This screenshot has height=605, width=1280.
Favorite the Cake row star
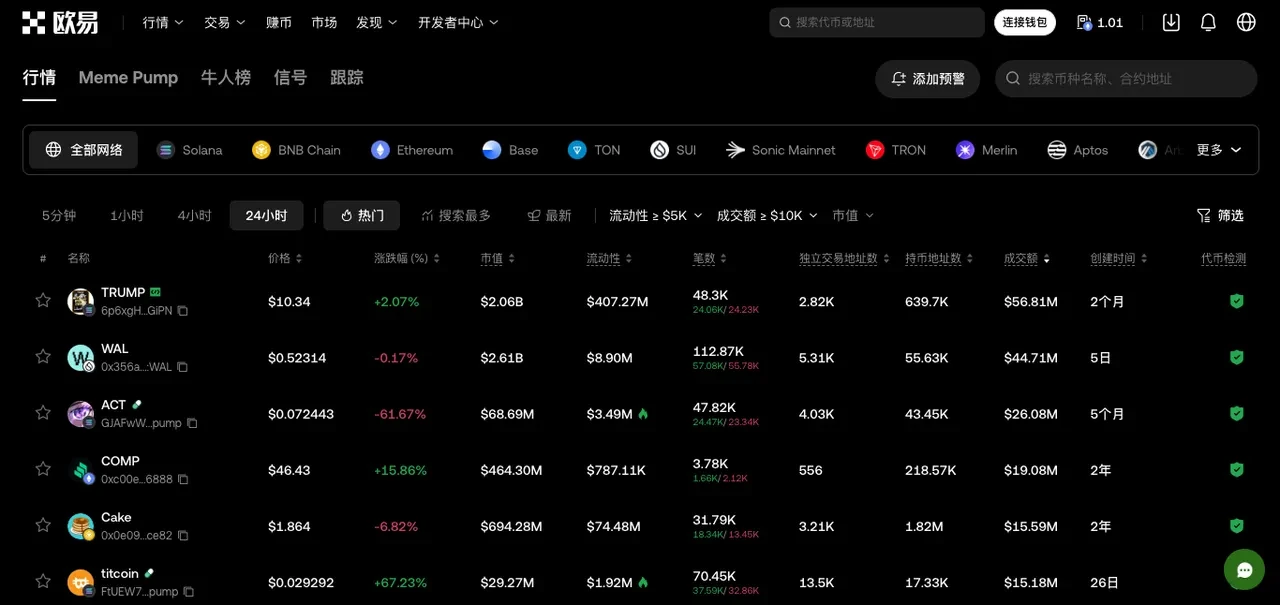pos(43,524)
